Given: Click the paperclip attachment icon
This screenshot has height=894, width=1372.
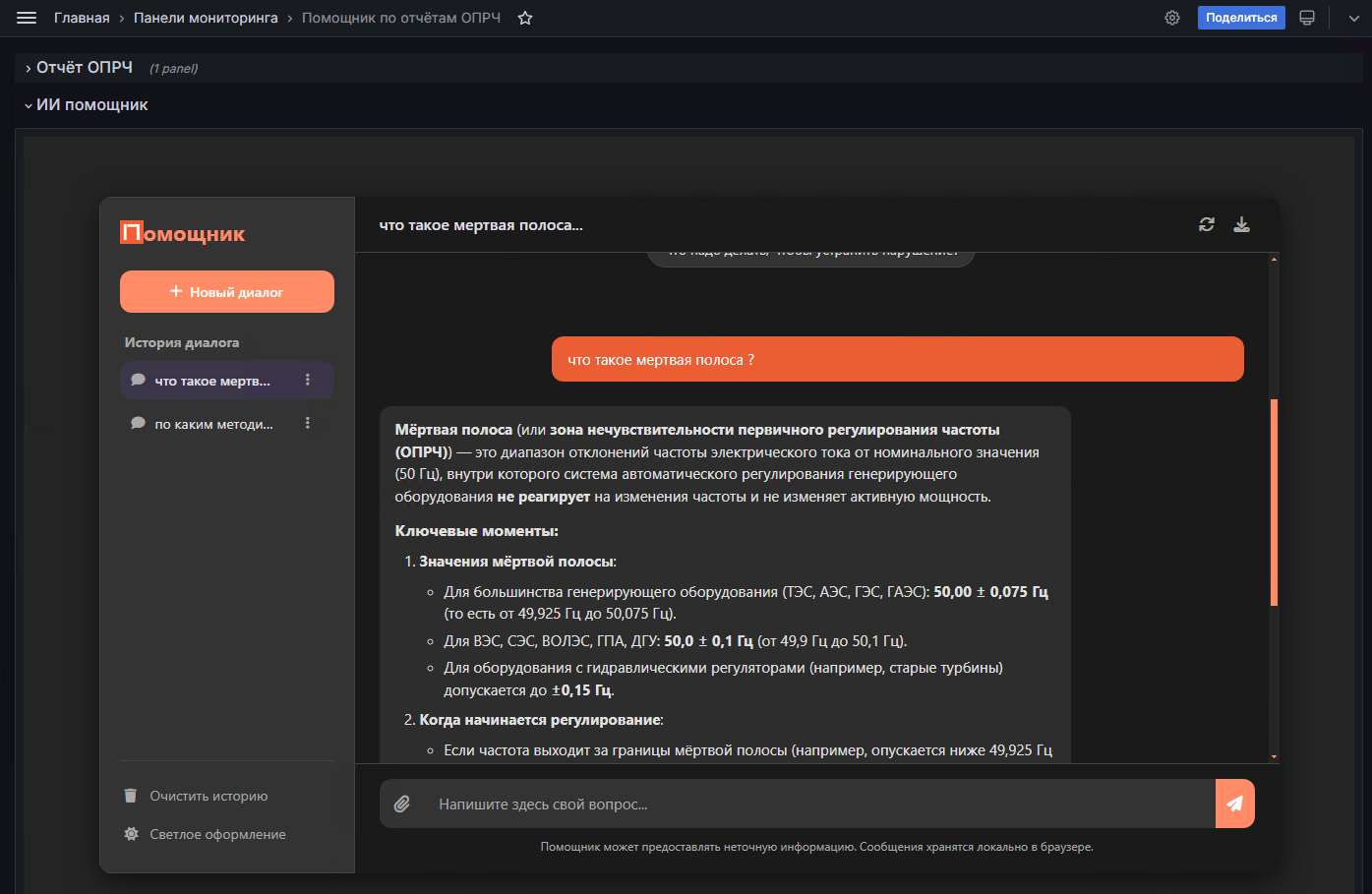Looking at the screenshot, I should (x=402, y=804).
